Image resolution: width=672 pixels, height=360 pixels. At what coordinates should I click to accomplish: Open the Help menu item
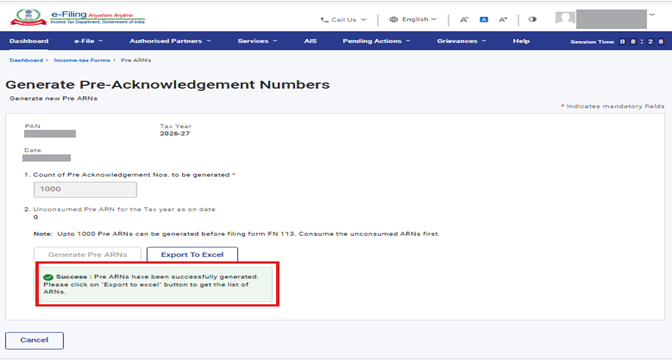[x=521, y=41]
